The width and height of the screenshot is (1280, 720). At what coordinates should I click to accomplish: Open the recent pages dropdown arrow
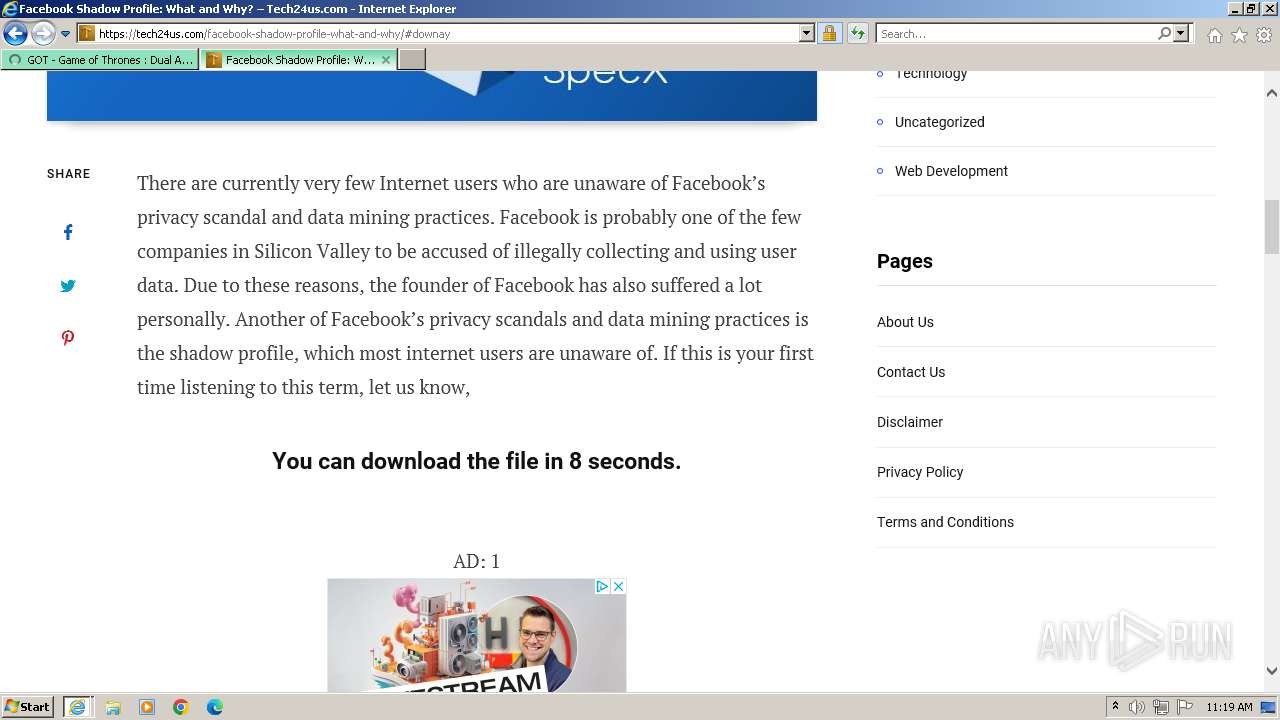click(65, 34)
